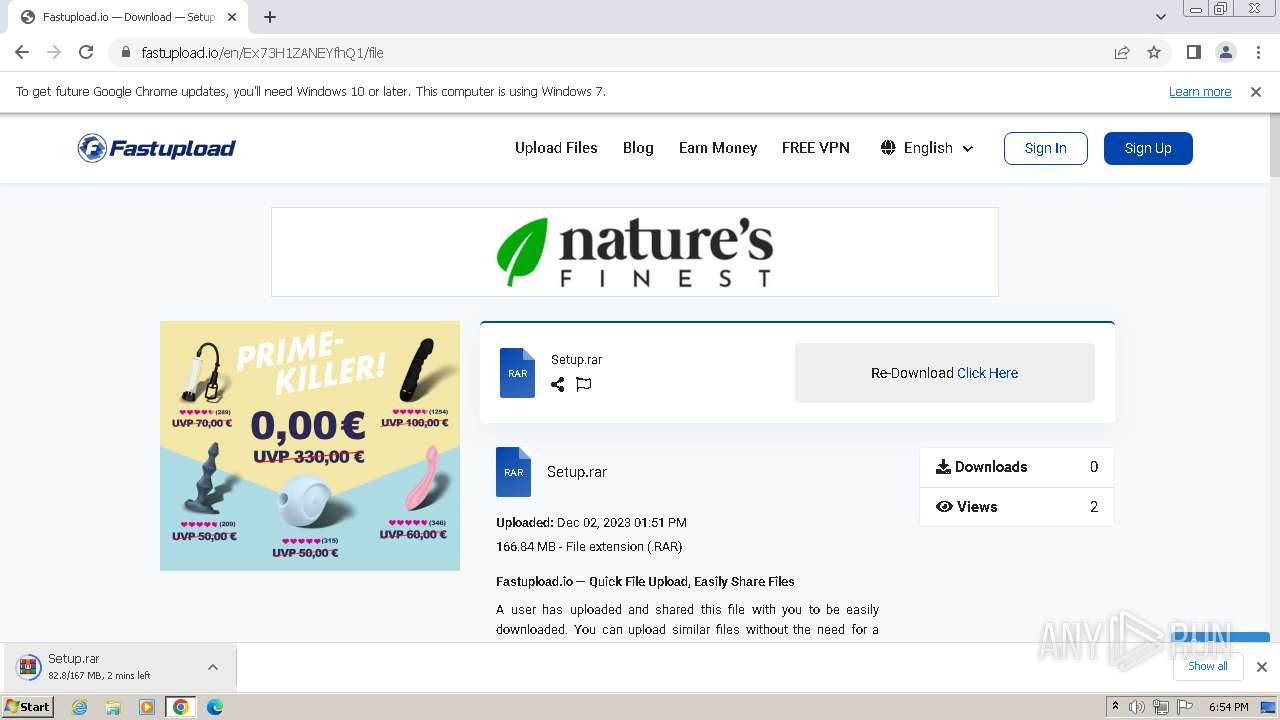Open the clock showing 6:54 PM
The width and height of the screenshot is (1280, 720).
1228,707
